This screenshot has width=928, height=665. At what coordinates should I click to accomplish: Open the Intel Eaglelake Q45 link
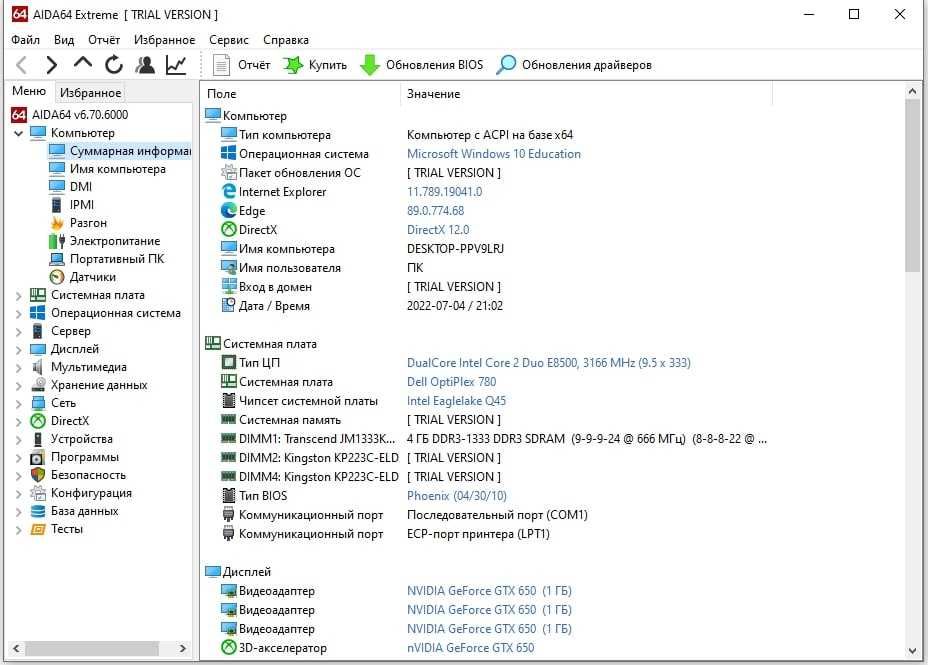[456, 401]
